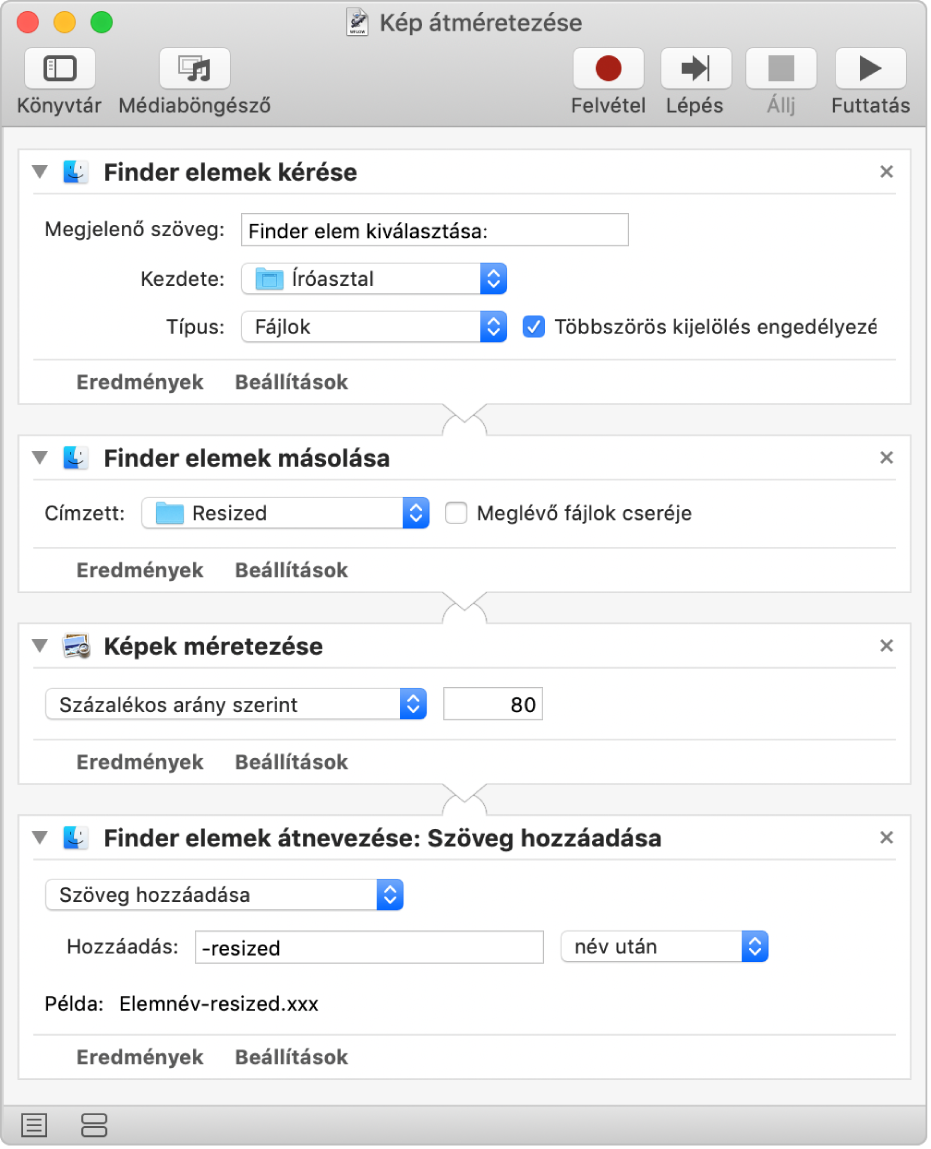The image size is (931, 1149).
Task: Collapse the Finder elemek másolása action
Action: pos(40,458)
